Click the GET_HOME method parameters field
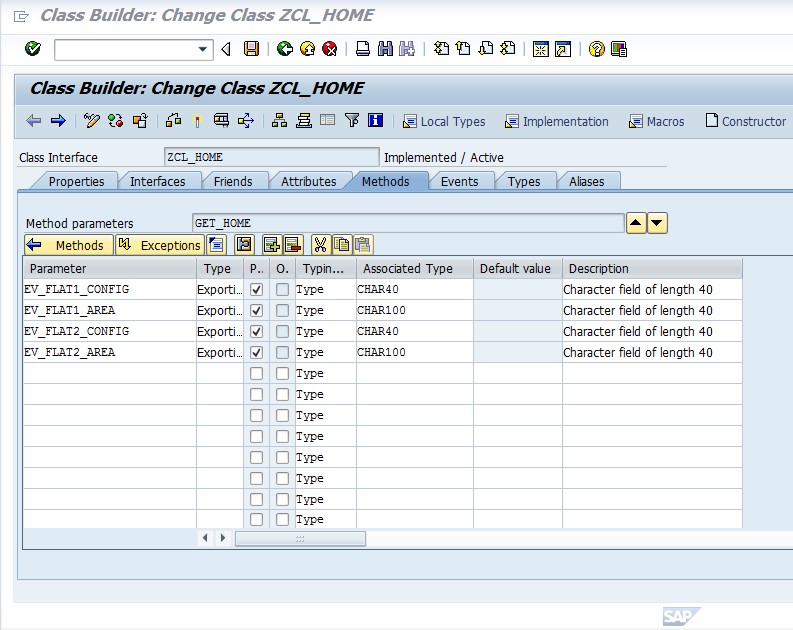Image resolution: width=793 pixels, height=630 pixels. pos(408,223)
